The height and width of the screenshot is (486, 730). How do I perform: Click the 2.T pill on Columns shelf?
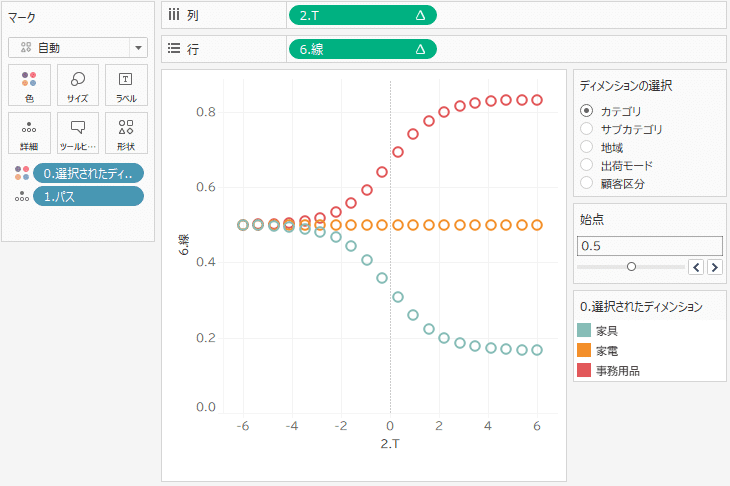pos(361,15)
